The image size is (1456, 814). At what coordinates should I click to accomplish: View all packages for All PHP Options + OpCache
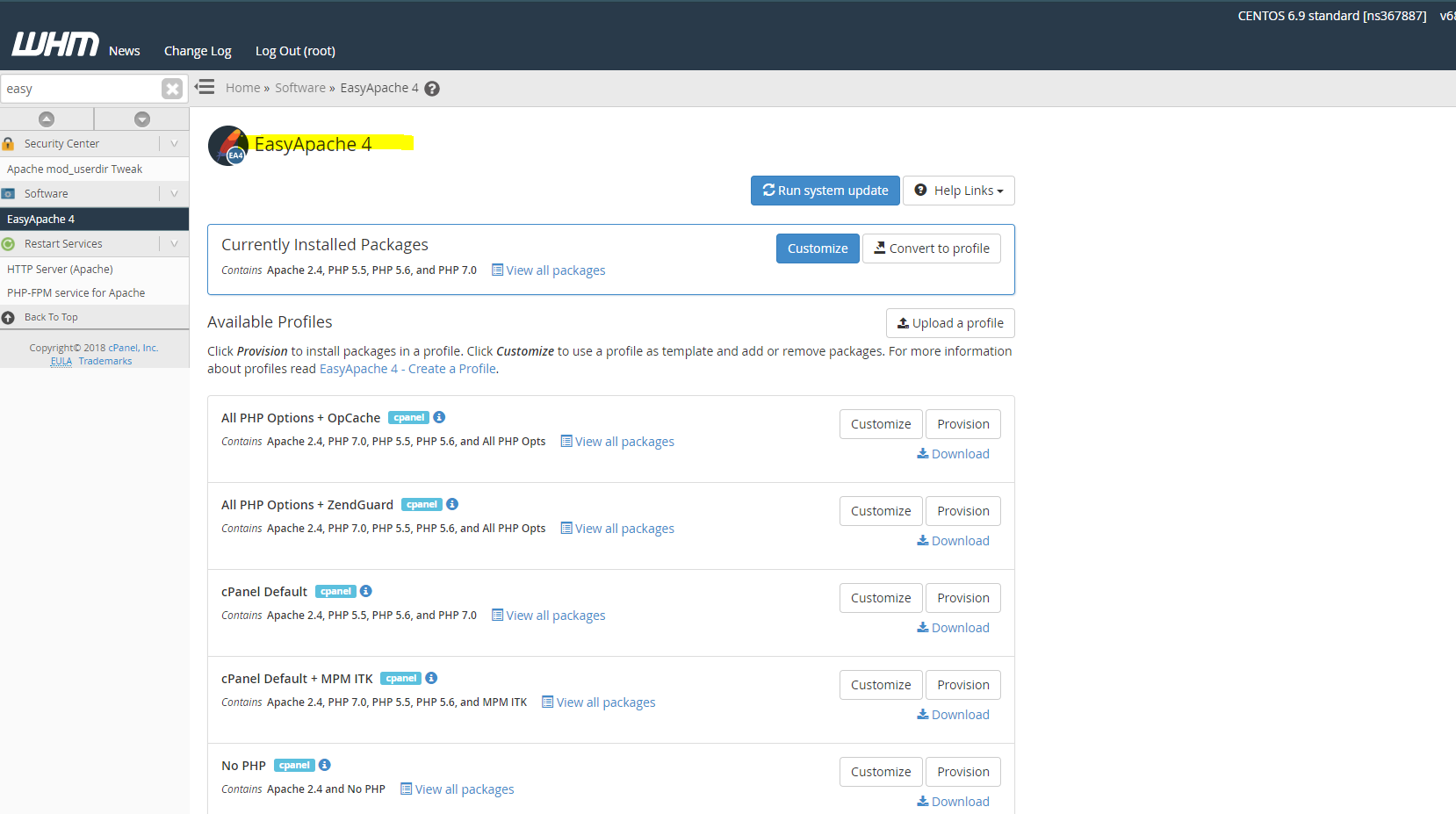pyautogui.click(x=618, y=442)
